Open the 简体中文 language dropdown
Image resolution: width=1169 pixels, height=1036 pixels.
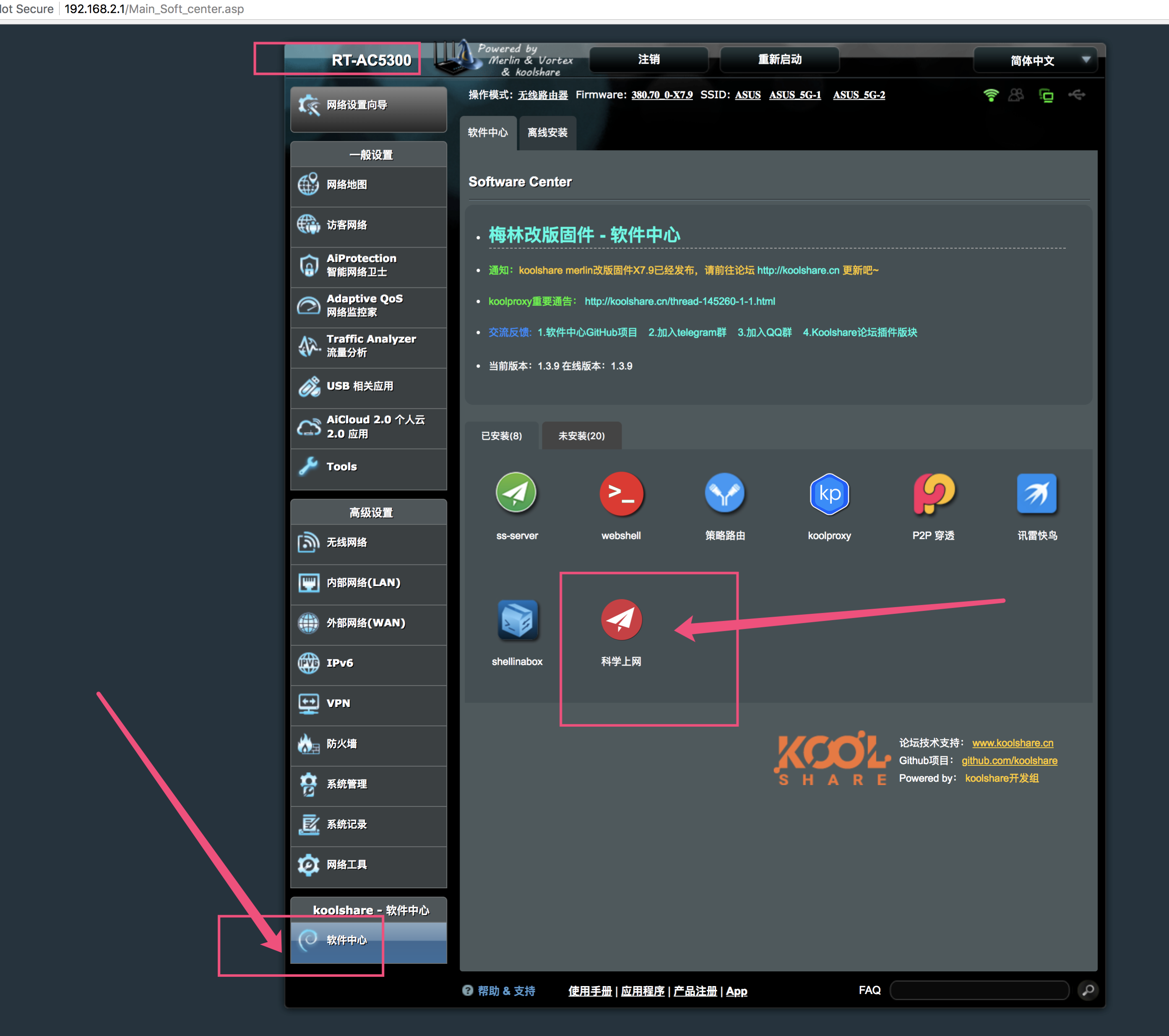(x=1035, y=61)
